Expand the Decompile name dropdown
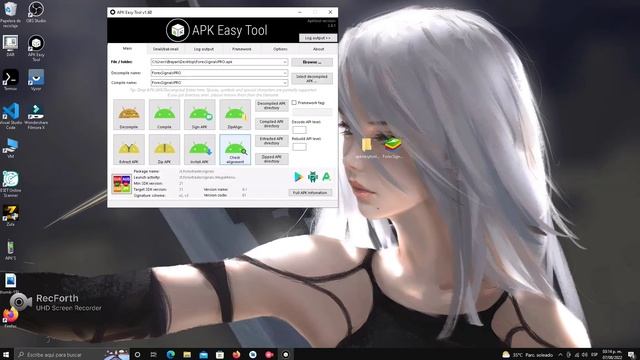Screen dimensions: 640x360 285,73
